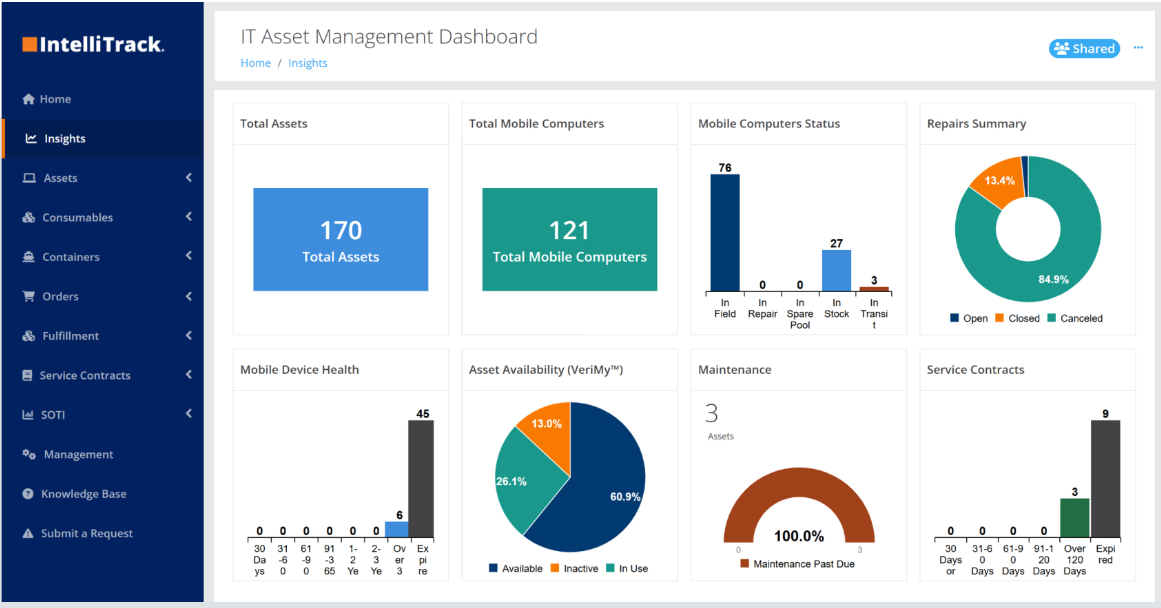1161x608 pixels.
Task: Expand the Fulfillment submenu chevron
Action: [188, 336]
